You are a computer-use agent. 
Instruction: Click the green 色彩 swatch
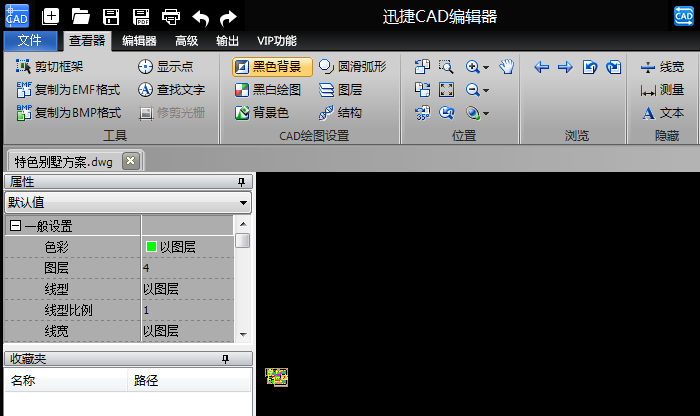[x=151, y=246]
